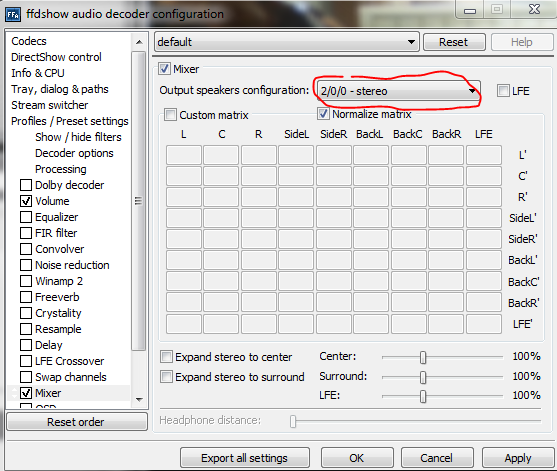
Task: Close the ffdshow configuration window
Action: [x=534, y=10]
